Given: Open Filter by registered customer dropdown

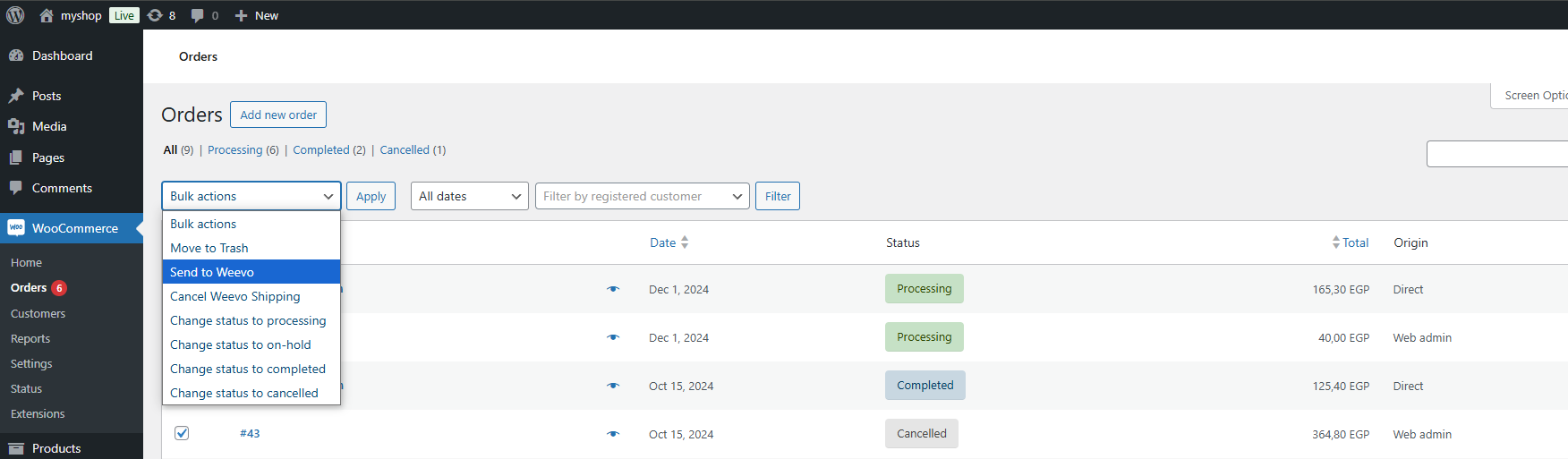Looking at the screenshot, I should pyautogui.click(x=643, y=196).
